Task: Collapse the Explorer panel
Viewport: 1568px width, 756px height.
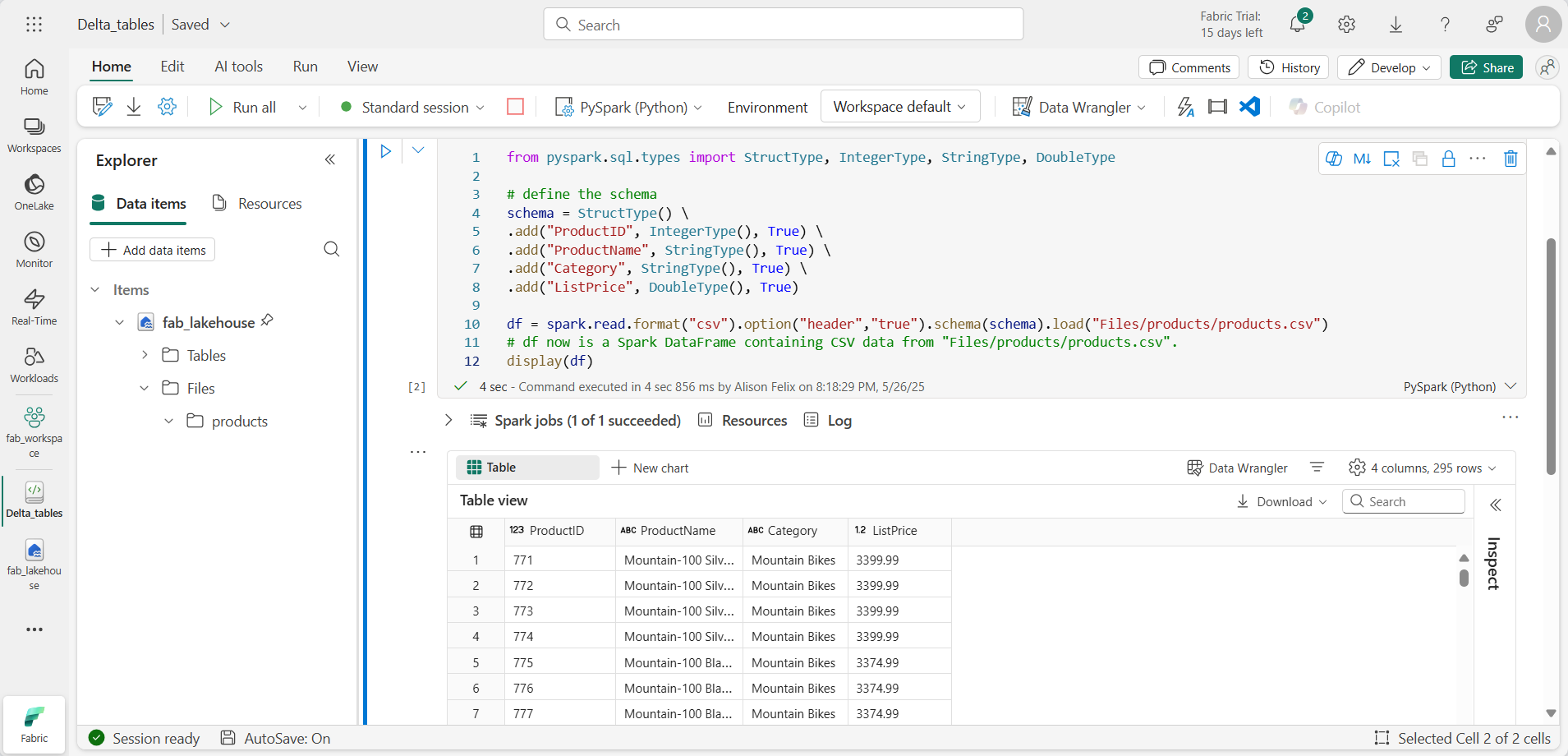Action: pyautogui.click(x=330, y=159)
